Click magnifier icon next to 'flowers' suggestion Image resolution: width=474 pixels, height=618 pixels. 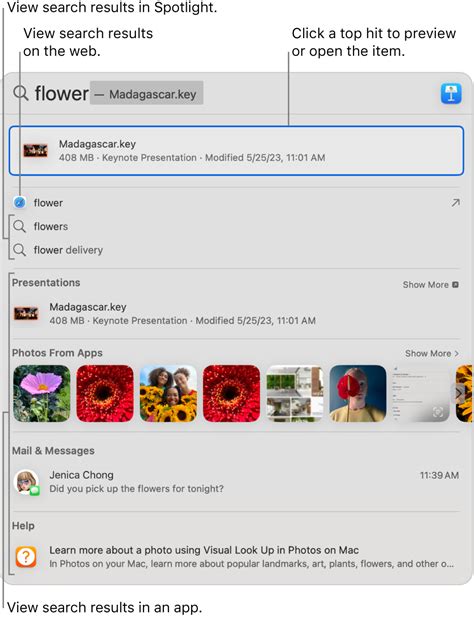(19, 226)
